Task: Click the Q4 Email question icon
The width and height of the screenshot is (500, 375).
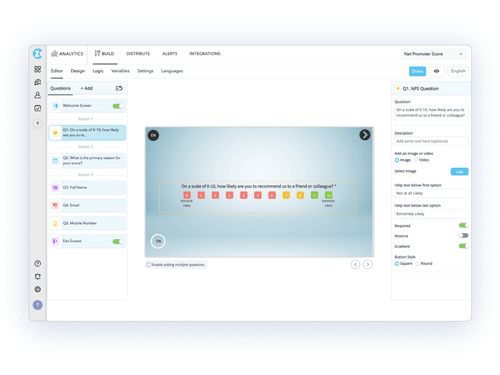Action: click(55, 205)
